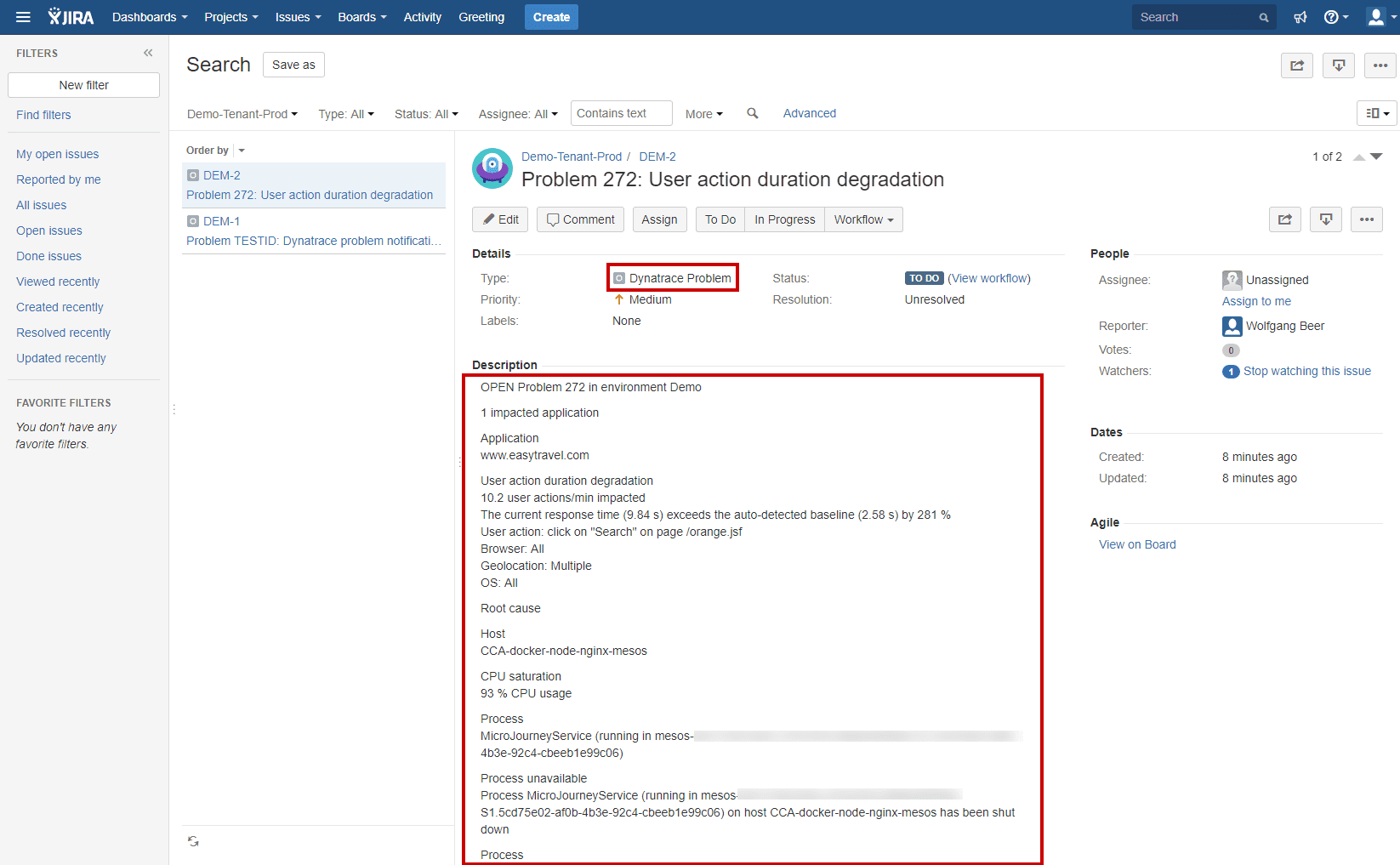The image size is (1400, 865).
Task: Click Stop watching this issue
Action: [1307, 371]
